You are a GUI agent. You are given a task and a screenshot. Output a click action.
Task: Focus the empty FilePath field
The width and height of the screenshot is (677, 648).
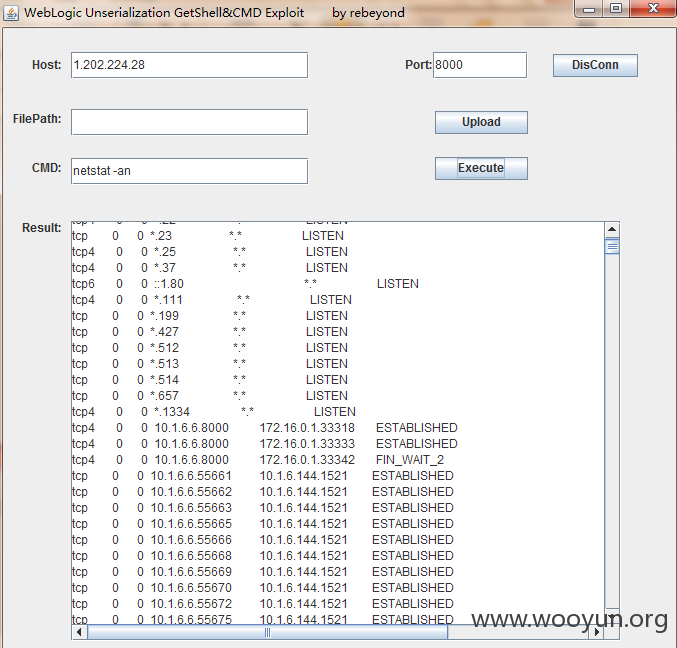(190, 122)
